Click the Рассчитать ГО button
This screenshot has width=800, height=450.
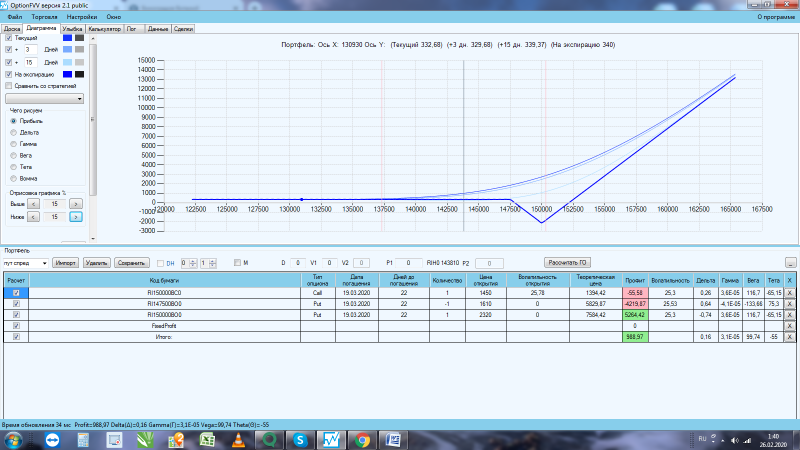point(567,263)
